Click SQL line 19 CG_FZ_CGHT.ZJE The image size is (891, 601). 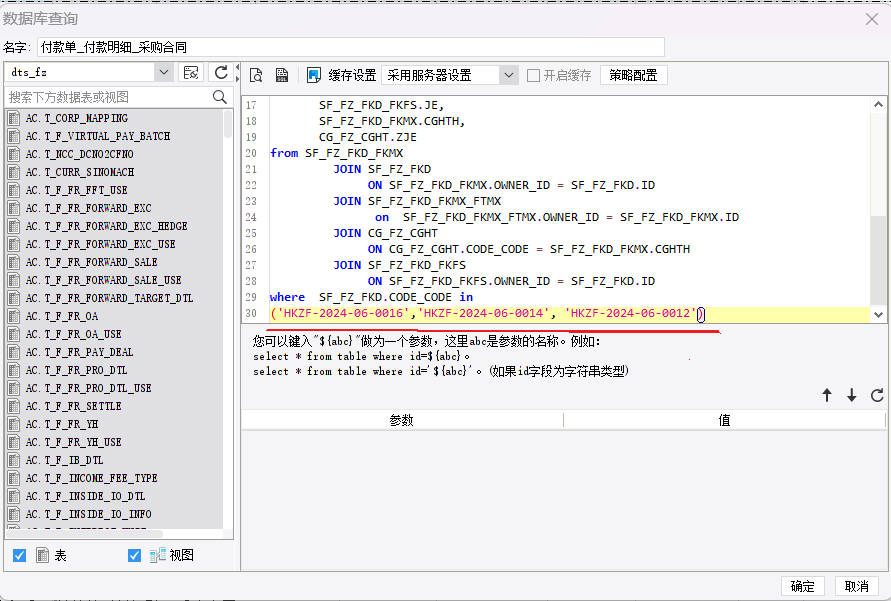368,137
